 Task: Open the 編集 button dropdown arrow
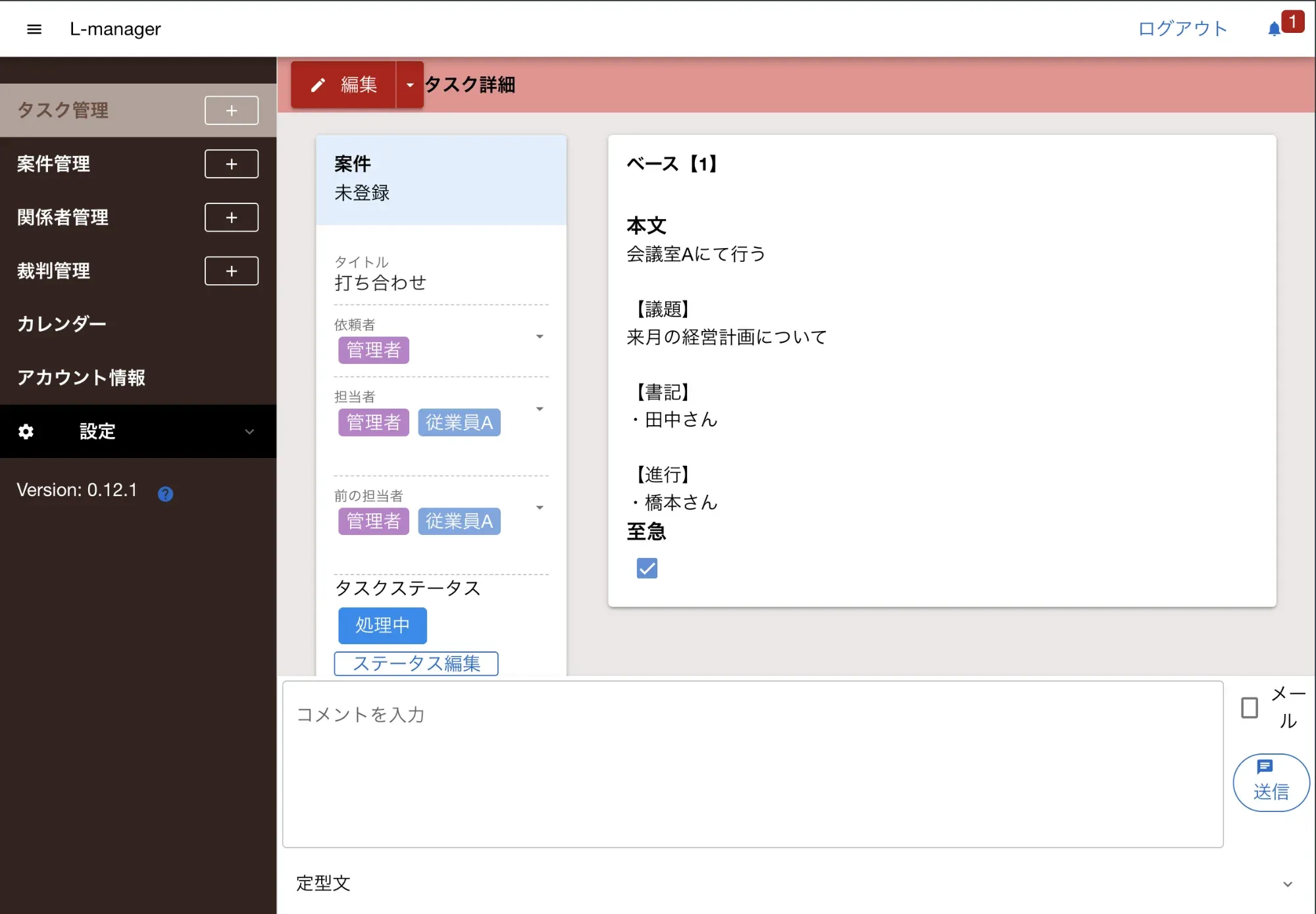click(x=410, y=85)
